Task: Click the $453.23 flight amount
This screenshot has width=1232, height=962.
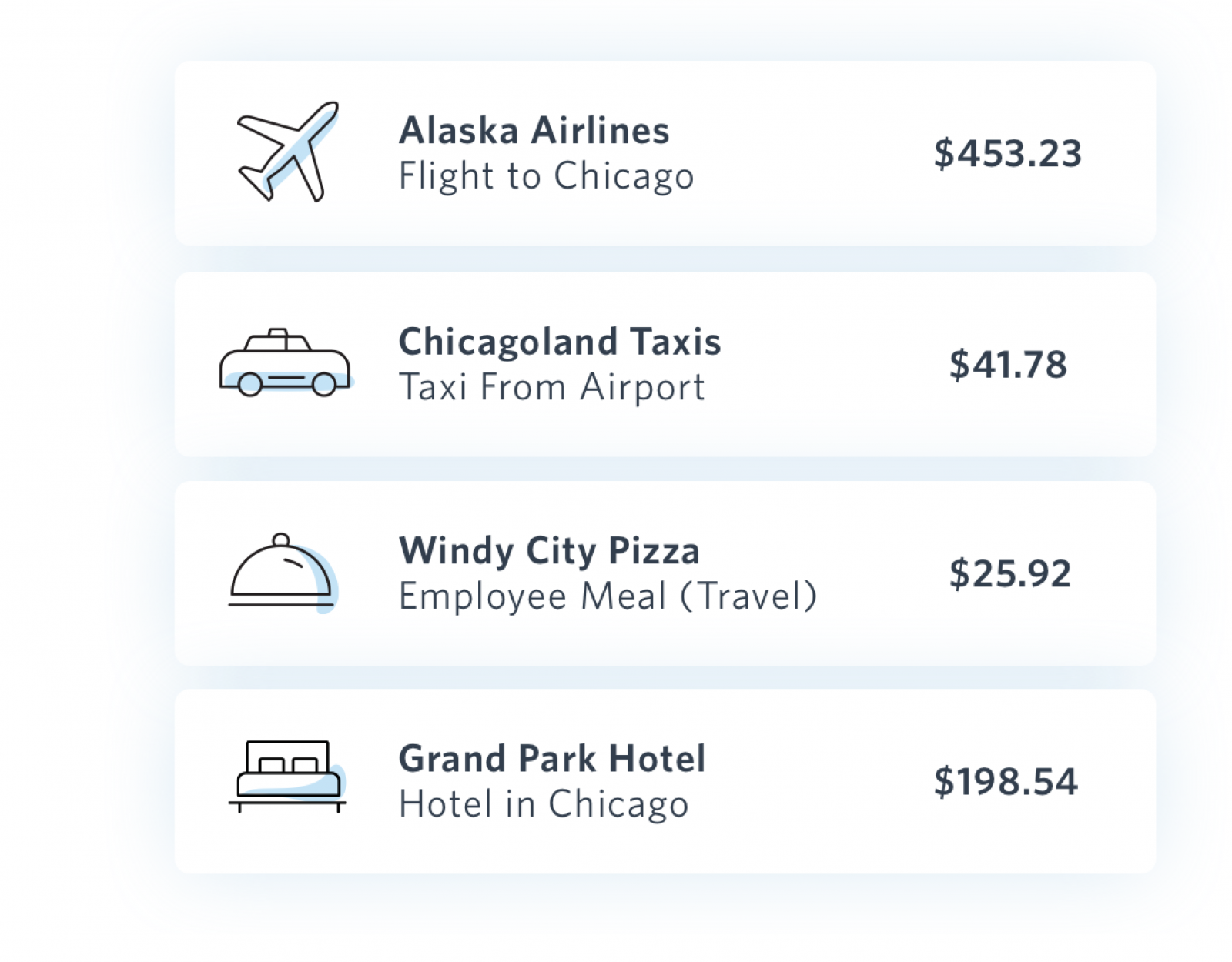Action: point(1008,153)
